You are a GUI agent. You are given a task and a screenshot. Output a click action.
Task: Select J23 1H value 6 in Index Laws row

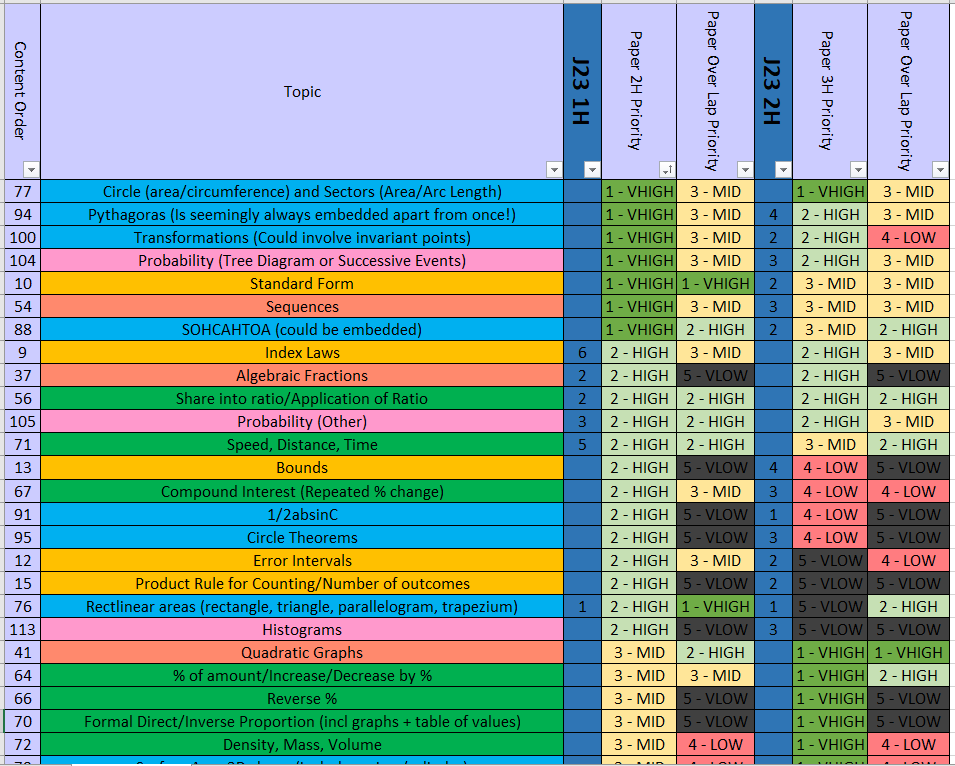coord(582,353)
